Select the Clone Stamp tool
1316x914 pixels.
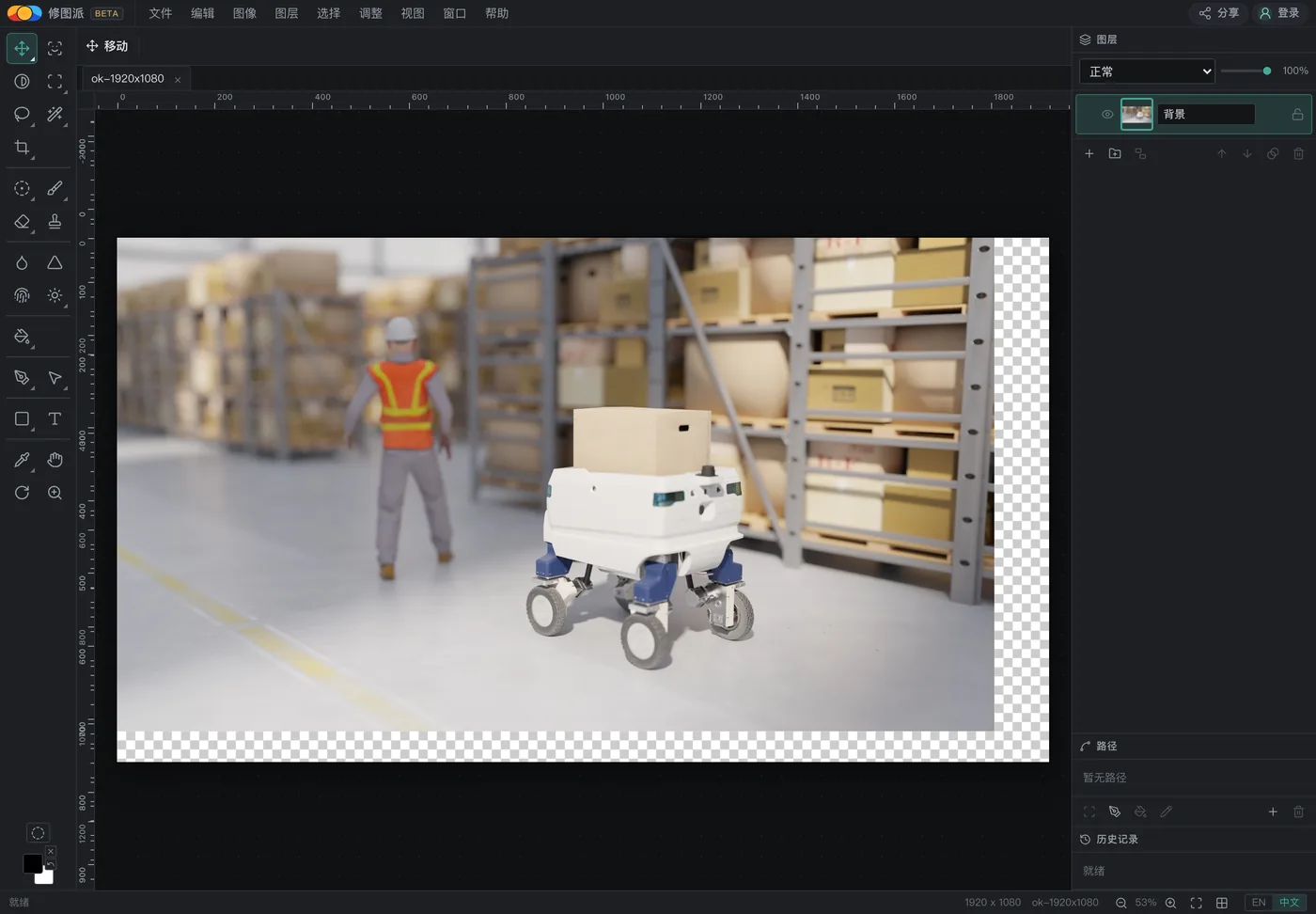click(55, 222)
